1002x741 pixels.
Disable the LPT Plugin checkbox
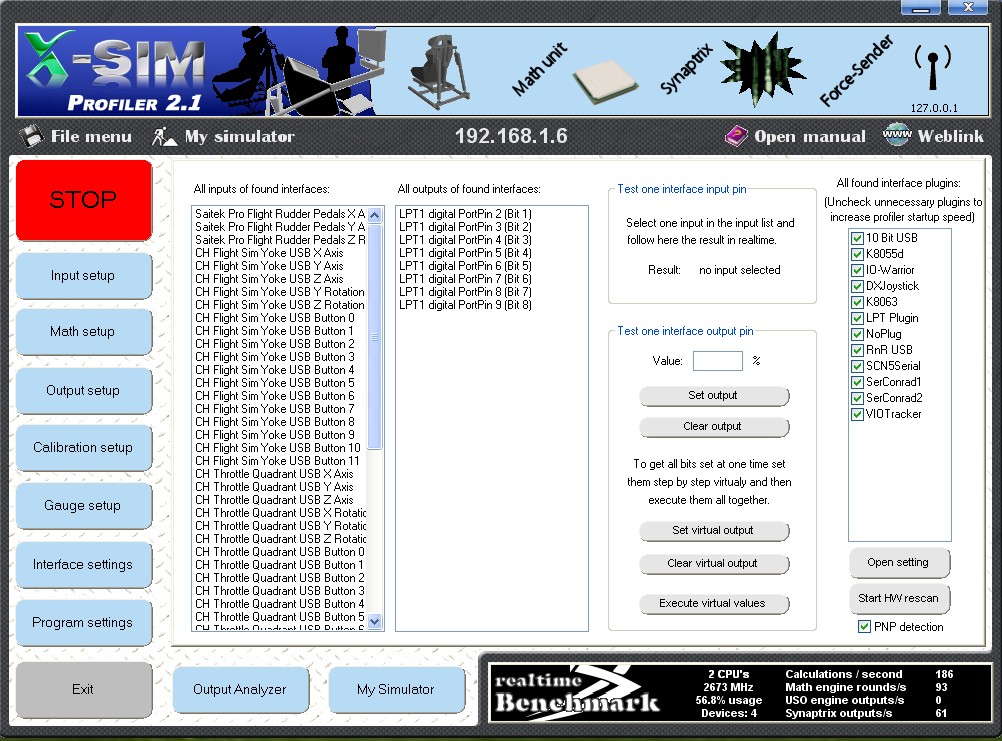click(858, 318)
